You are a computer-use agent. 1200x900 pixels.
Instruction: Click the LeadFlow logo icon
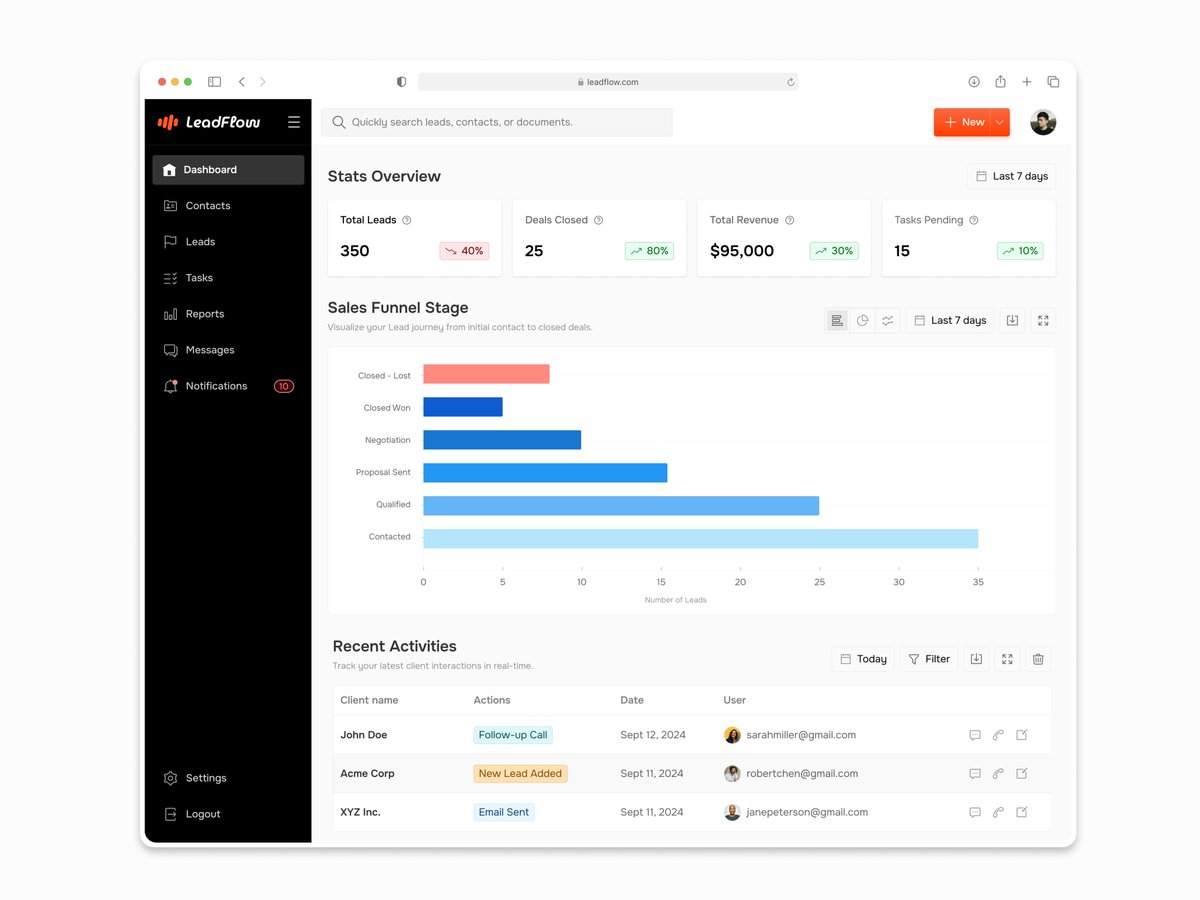[x=168, y=122]
